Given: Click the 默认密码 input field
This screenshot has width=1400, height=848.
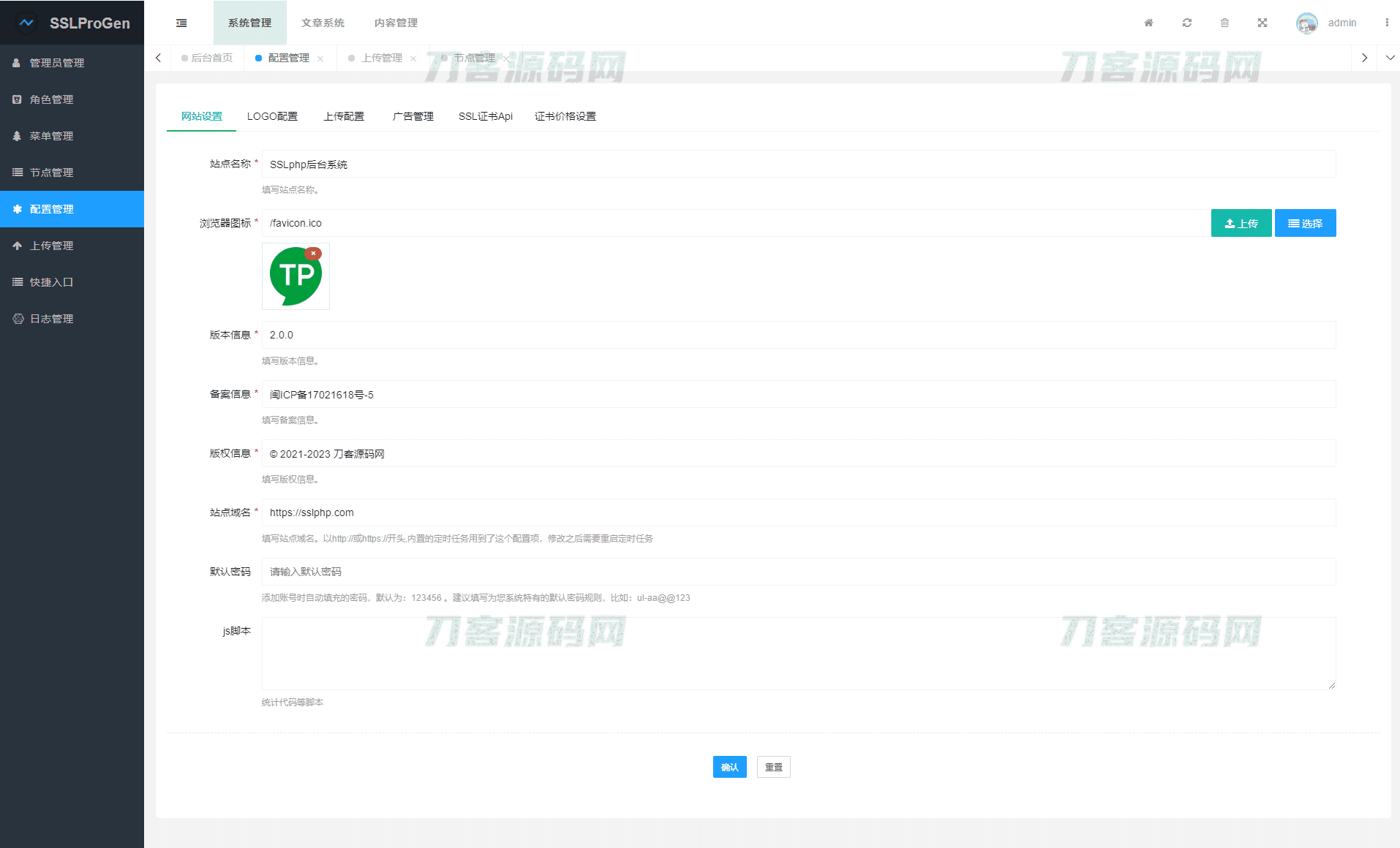Looking at the screenshot, I should pos(799,572).
